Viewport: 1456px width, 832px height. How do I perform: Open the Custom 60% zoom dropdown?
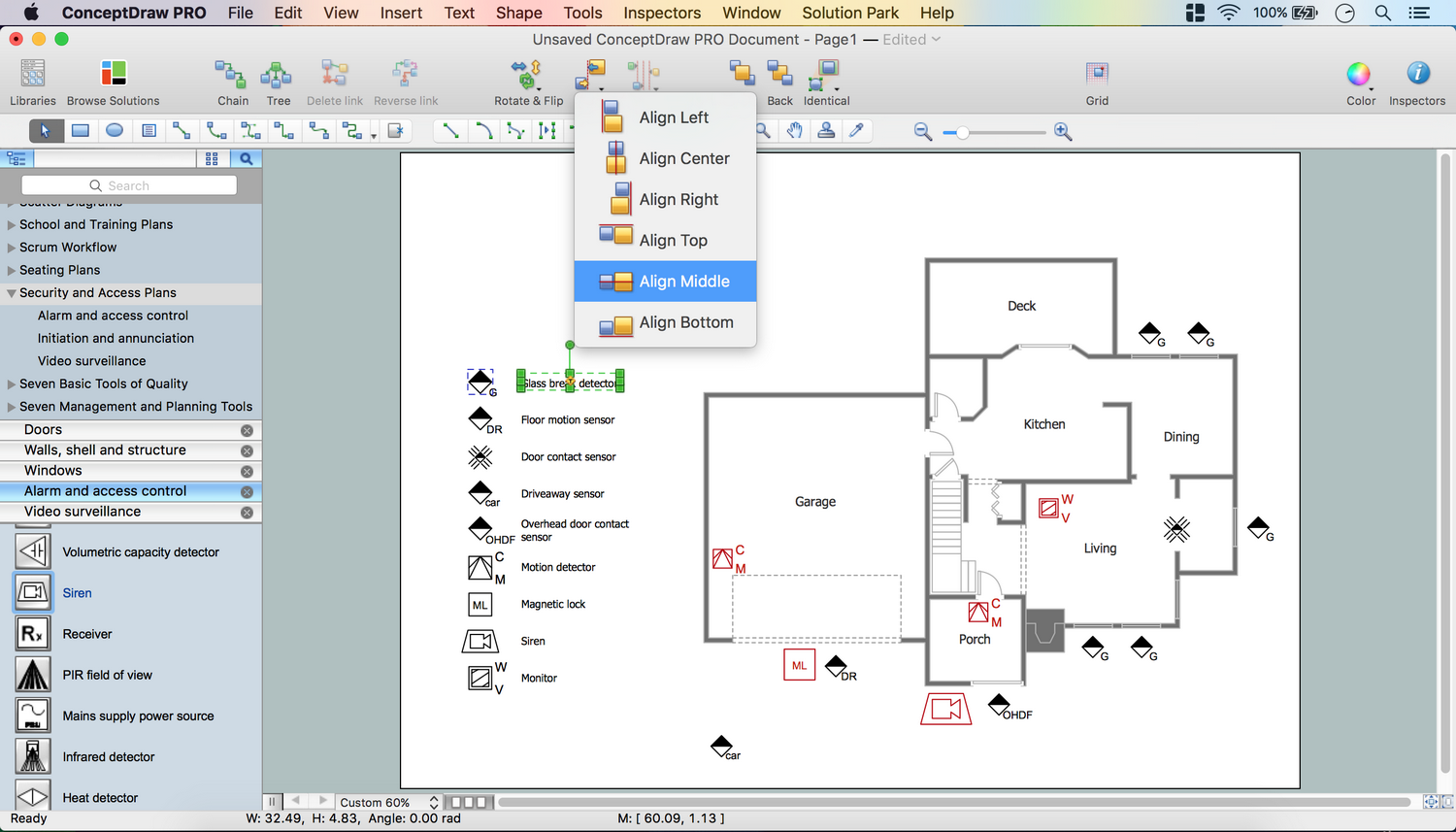(433, 803)
